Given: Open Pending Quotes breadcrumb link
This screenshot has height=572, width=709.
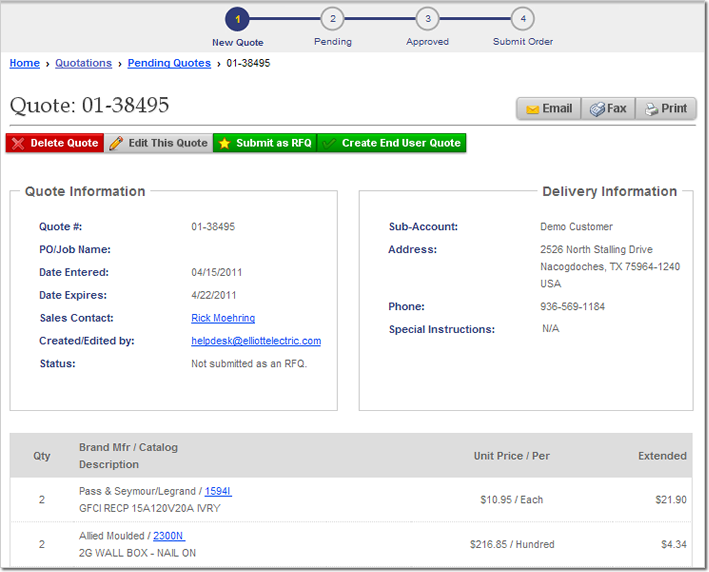Looking at the screenshot, I should click(169, 63).
